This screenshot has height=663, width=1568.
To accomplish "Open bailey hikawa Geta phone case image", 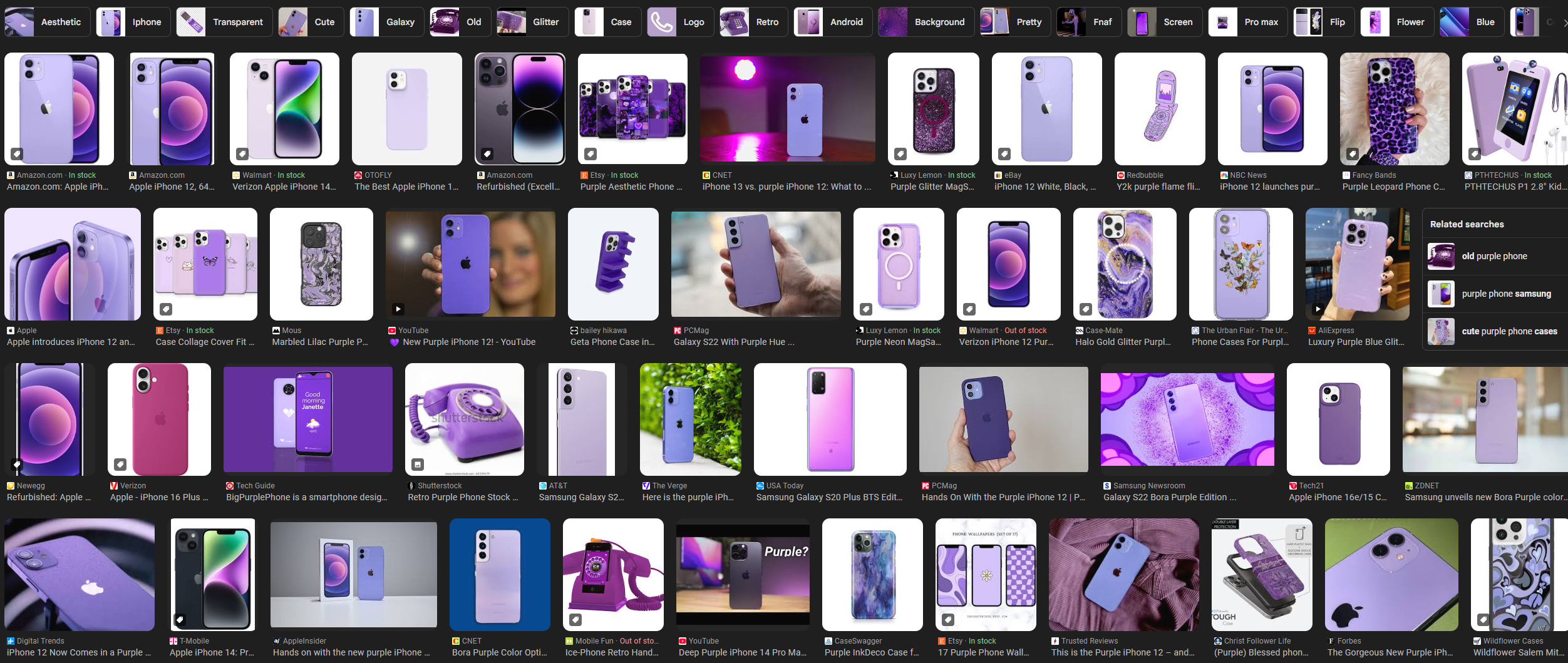I will click(613, 264).
